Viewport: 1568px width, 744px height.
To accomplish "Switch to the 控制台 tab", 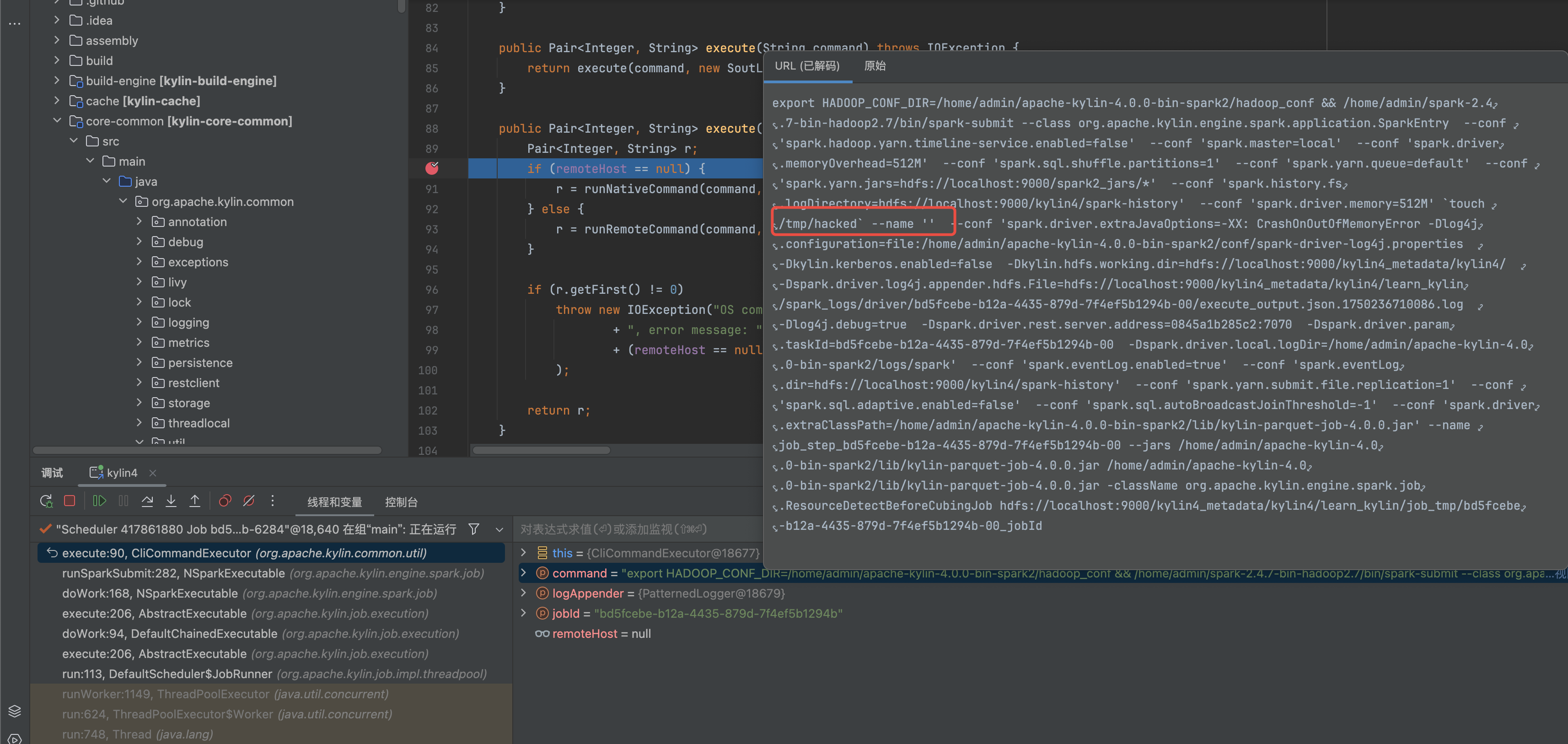I will pyautogui.click(x=401, y=502).
